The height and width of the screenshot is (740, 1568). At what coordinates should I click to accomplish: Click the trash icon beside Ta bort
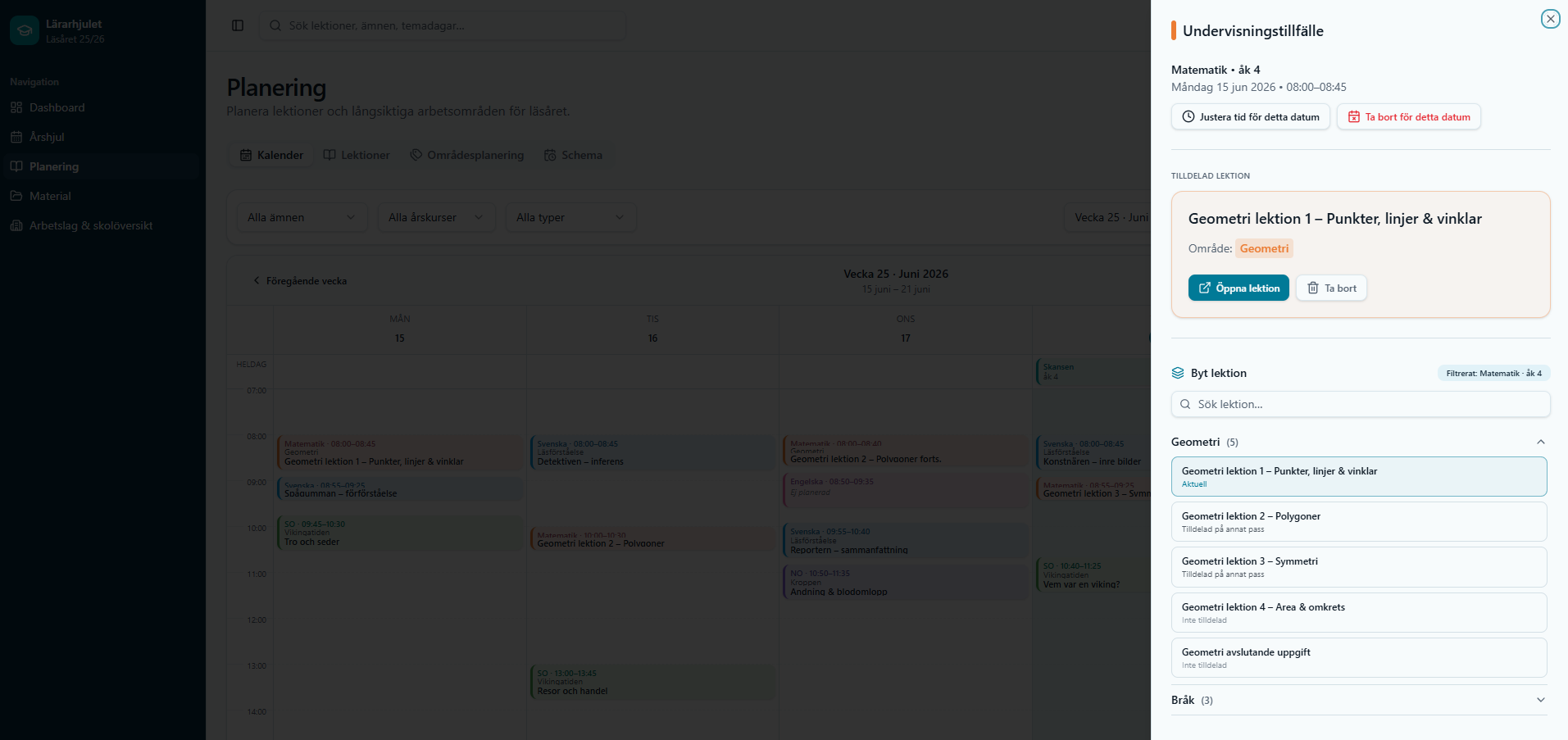1313,288
